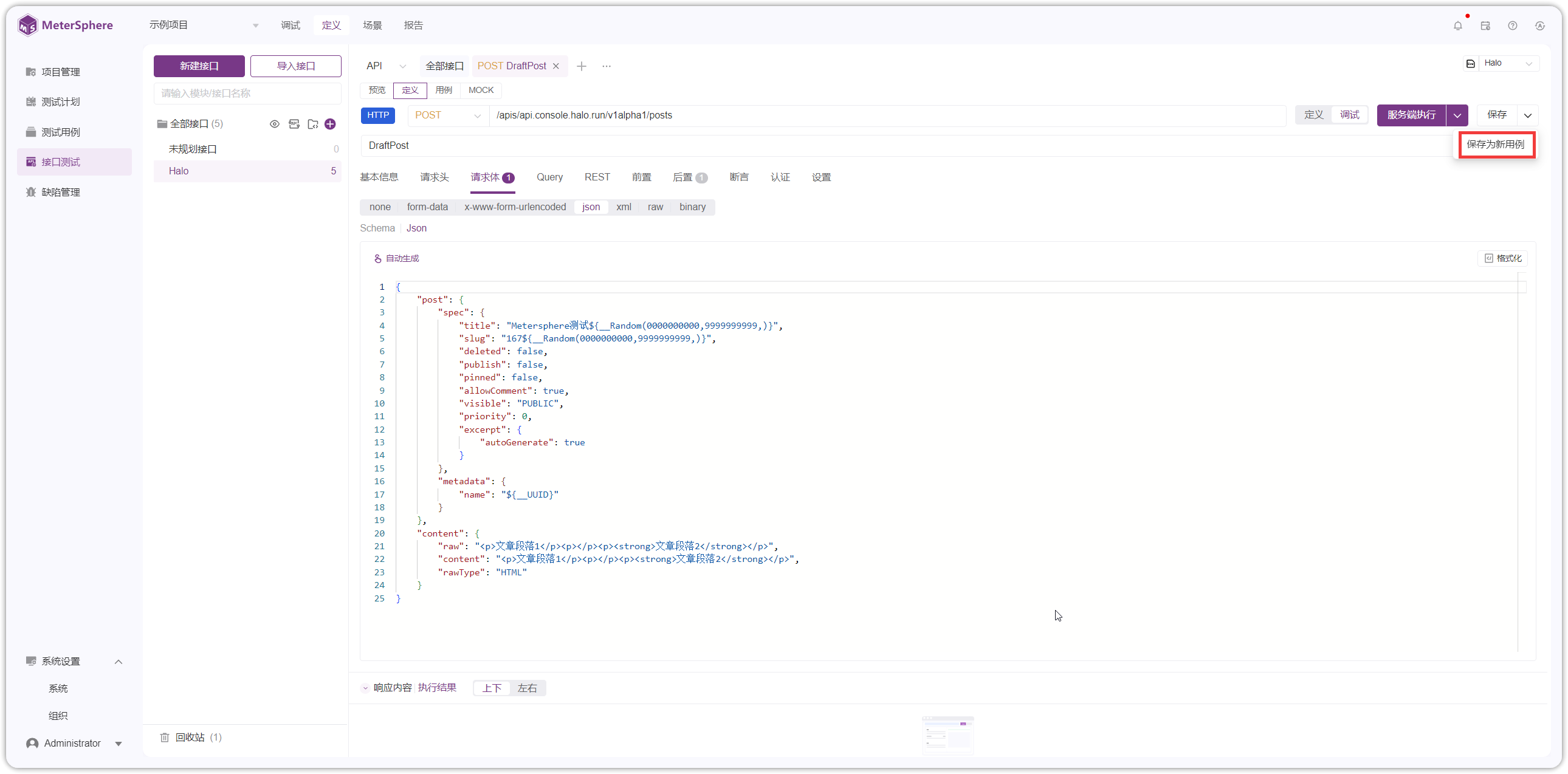Open the Administrator user menu
This screenshot has width=1568, height=774.
74,744
